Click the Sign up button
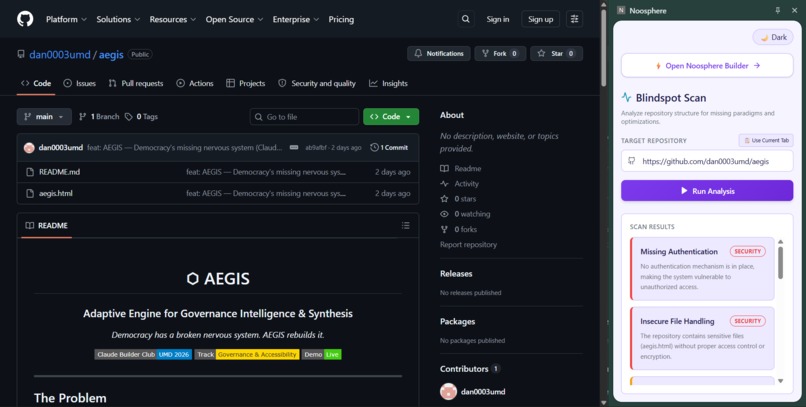The image size is (806, 407). click(x=540, y=19)
